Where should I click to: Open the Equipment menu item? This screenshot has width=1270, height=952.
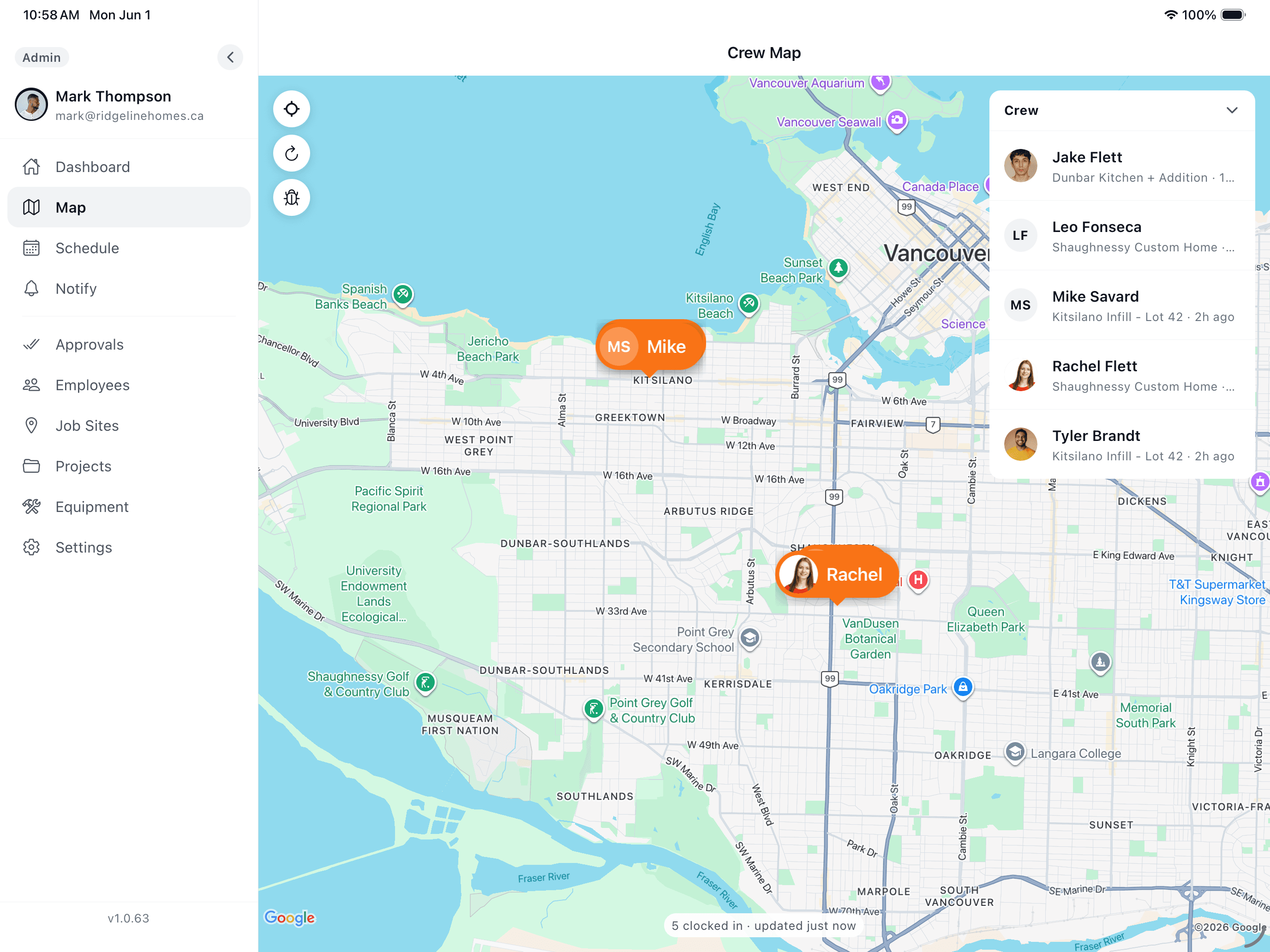click(129, 507)
